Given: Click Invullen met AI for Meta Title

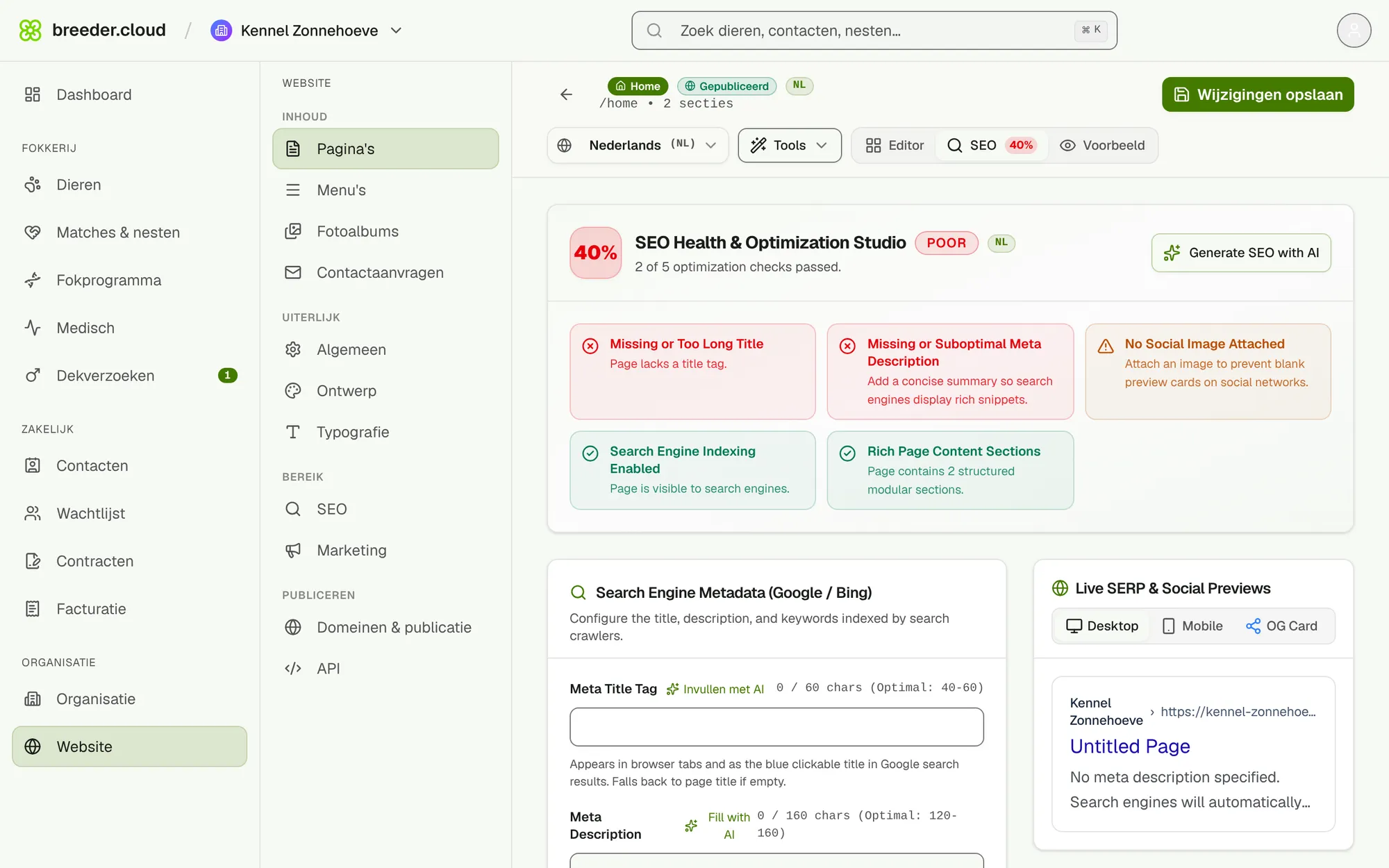Looking at the screenshot, I should pos(715,689).
